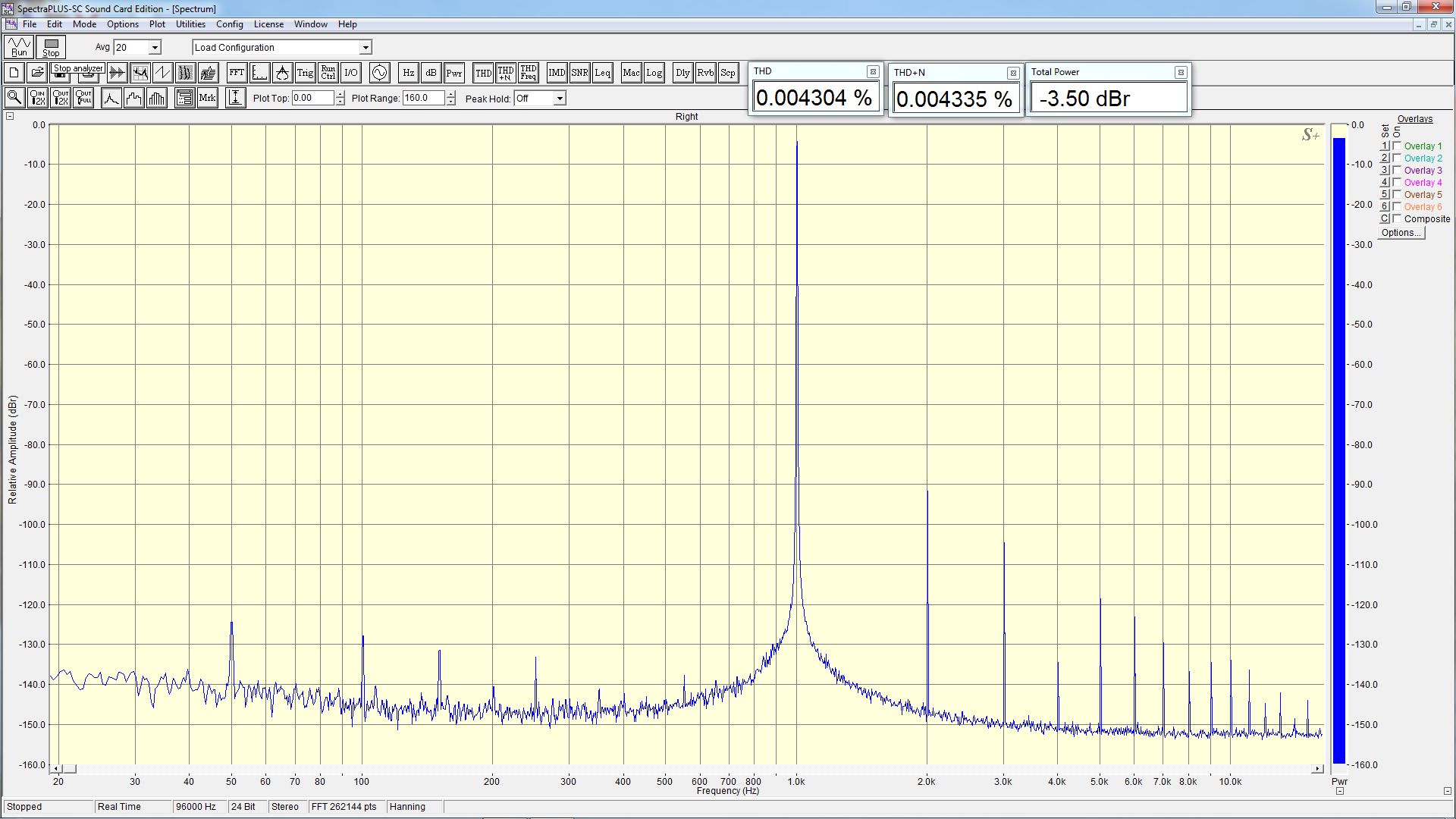Enable the Overlay 5 checkbox
This screenshot has width=1456, height=819.
(x=1397, y=194)
